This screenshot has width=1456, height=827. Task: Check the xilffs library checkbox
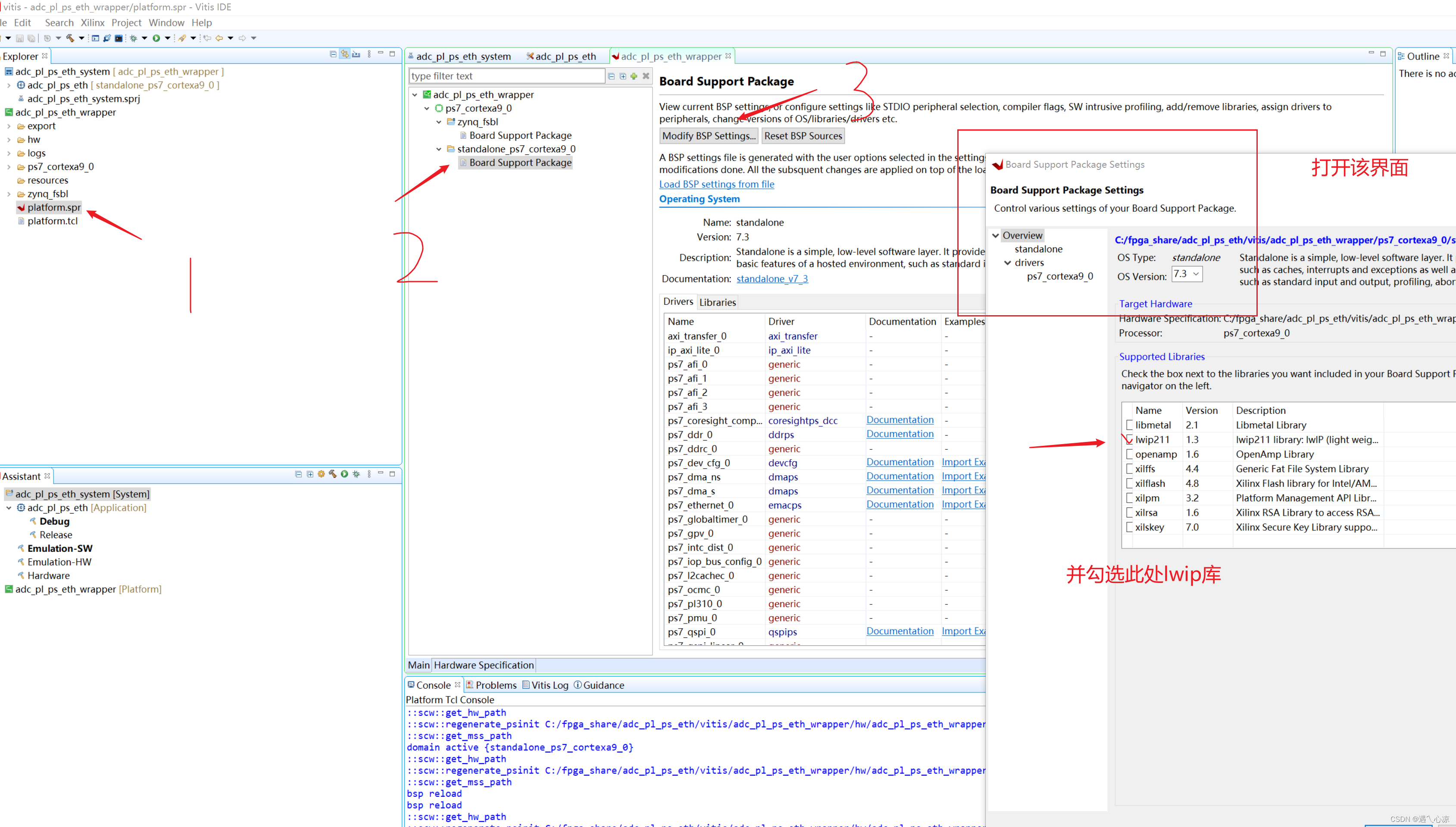click(1130, 469)
